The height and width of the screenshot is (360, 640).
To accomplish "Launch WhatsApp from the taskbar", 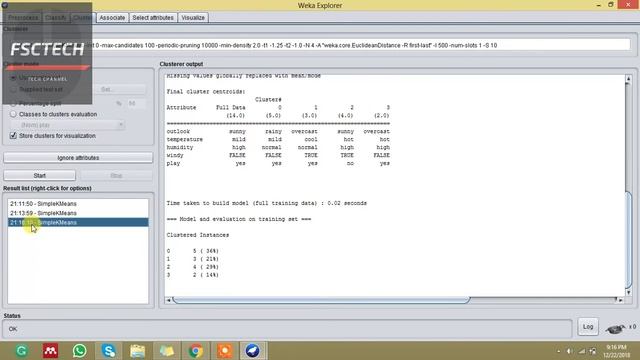I will [80, 351].
